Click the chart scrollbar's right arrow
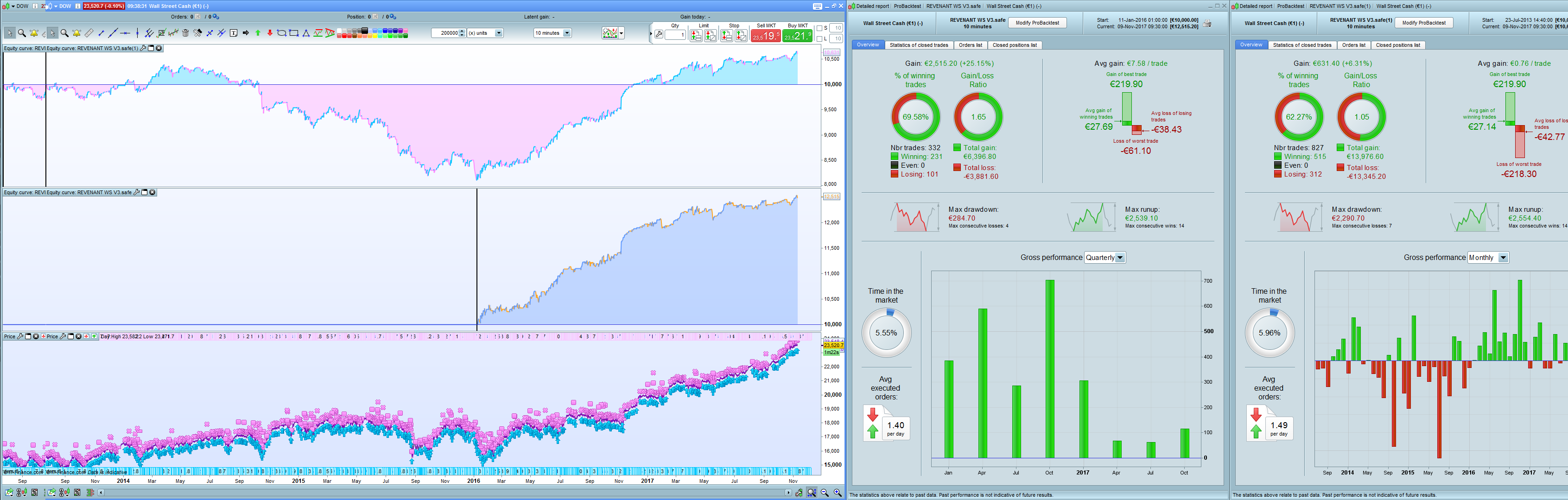The width and height of the screenshot is (1568, 500). (x=788, y=493)
